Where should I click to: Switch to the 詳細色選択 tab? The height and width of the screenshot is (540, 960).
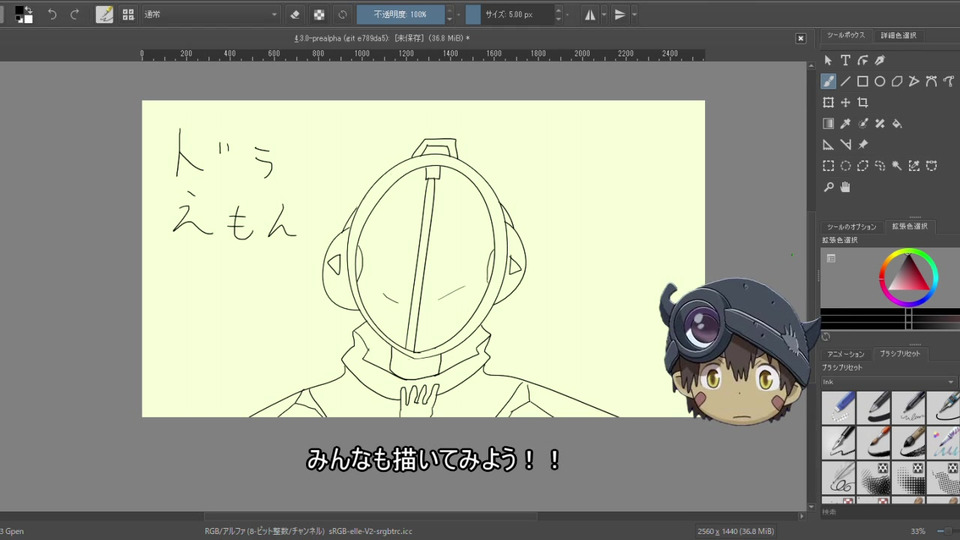coord(898,36)
